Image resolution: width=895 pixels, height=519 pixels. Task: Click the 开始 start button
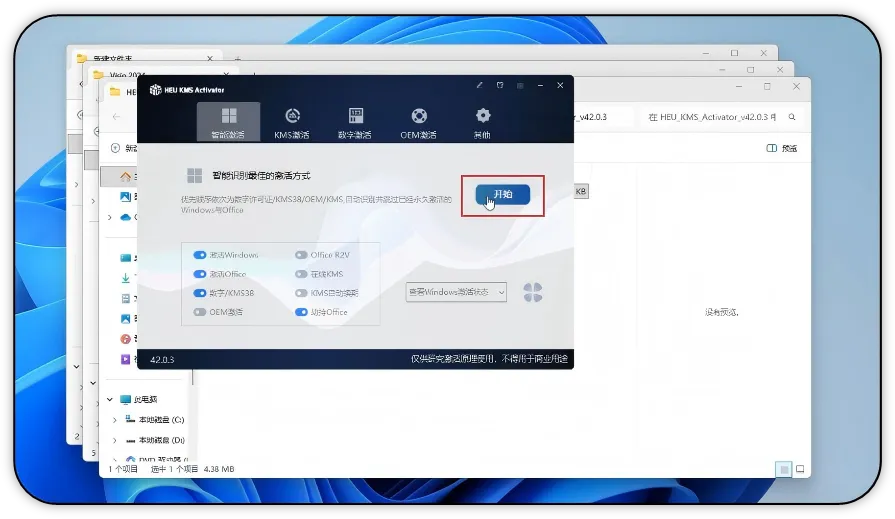click(x=502, y=194)
